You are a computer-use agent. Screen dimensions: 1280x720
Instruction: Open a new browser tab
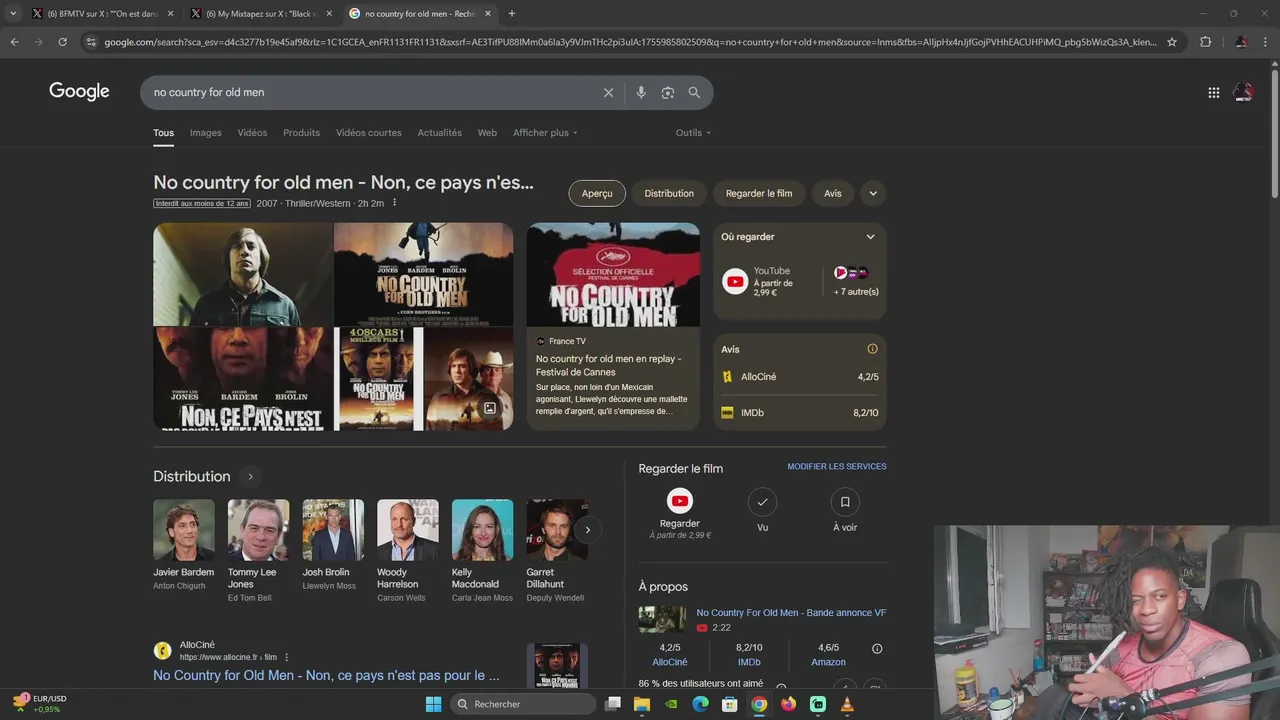[x=512, y=13]
